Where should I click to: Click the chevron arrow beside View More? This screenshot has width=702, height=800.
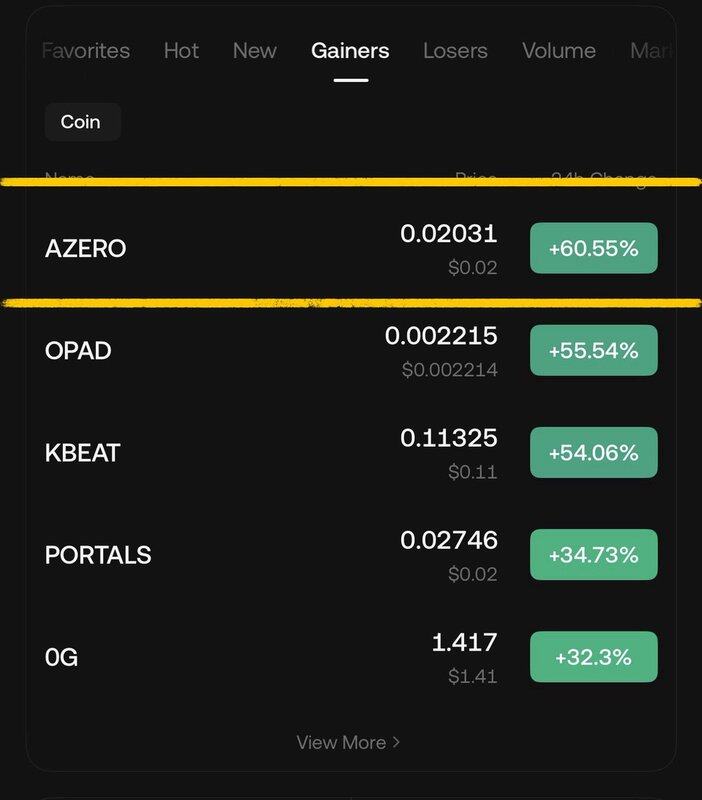coord(396,742)
